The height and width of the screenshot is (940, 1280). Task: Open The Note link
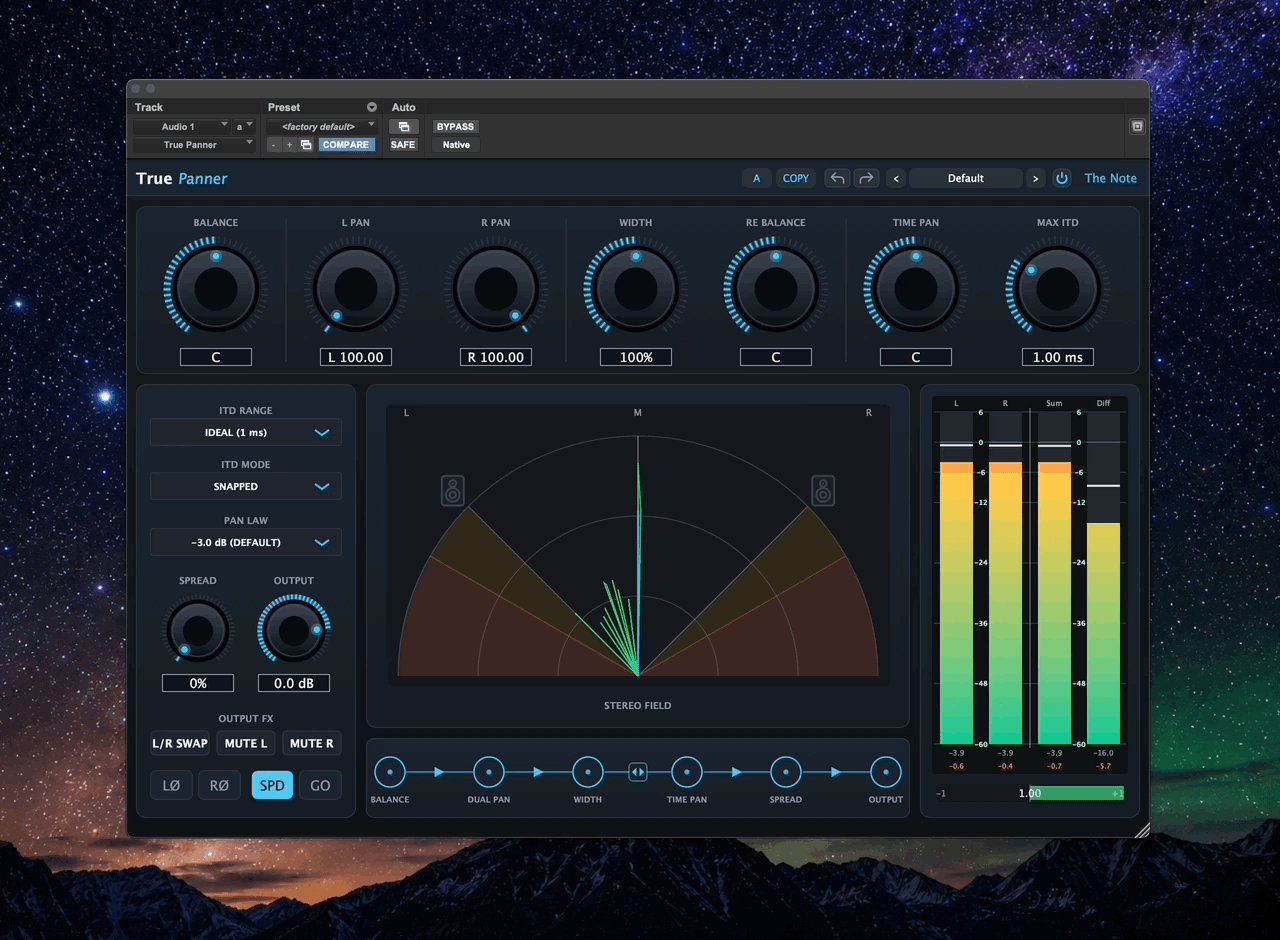coord(1110,178)
